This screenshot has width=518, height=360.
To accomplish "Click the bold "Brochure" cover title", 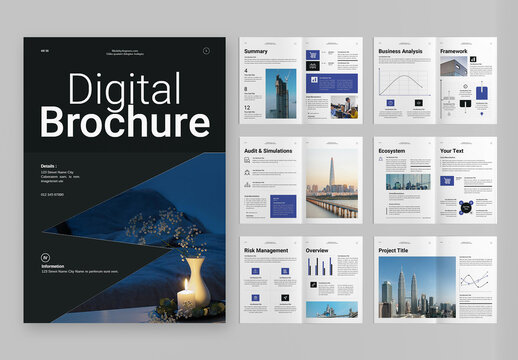I will click(x=125, y=122).
